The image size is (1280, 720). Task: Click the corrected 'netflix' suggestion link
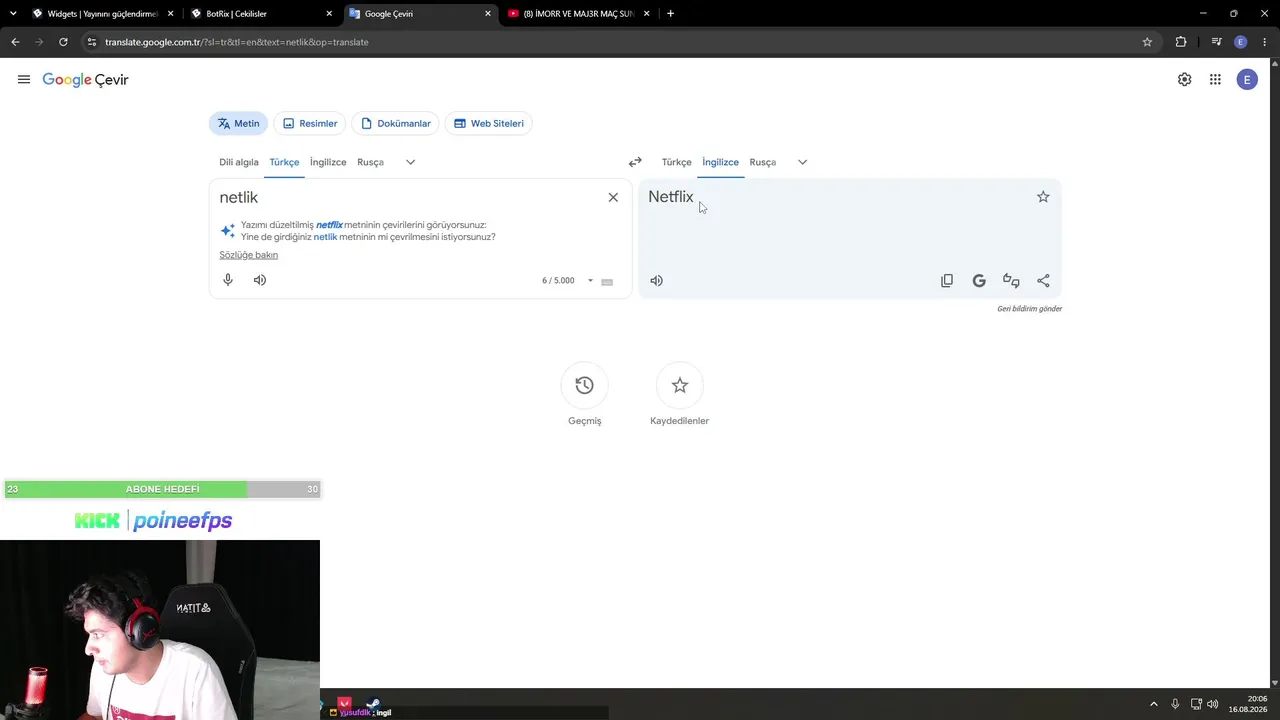pyautogui.click(x=329, y=225)
